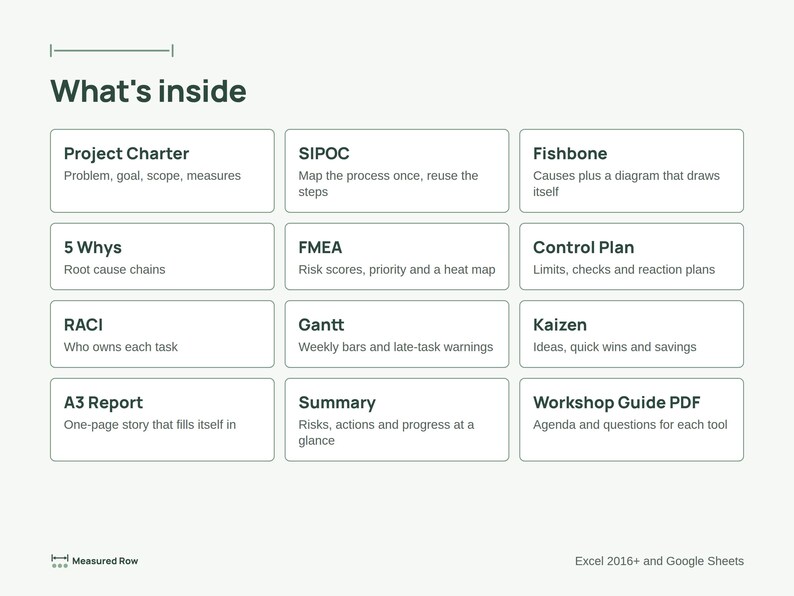This screenshot has height=596, width=794.
Task: Click "Excel 2016+ and Google Sheets" footer text
Action: tap(659, 561)
